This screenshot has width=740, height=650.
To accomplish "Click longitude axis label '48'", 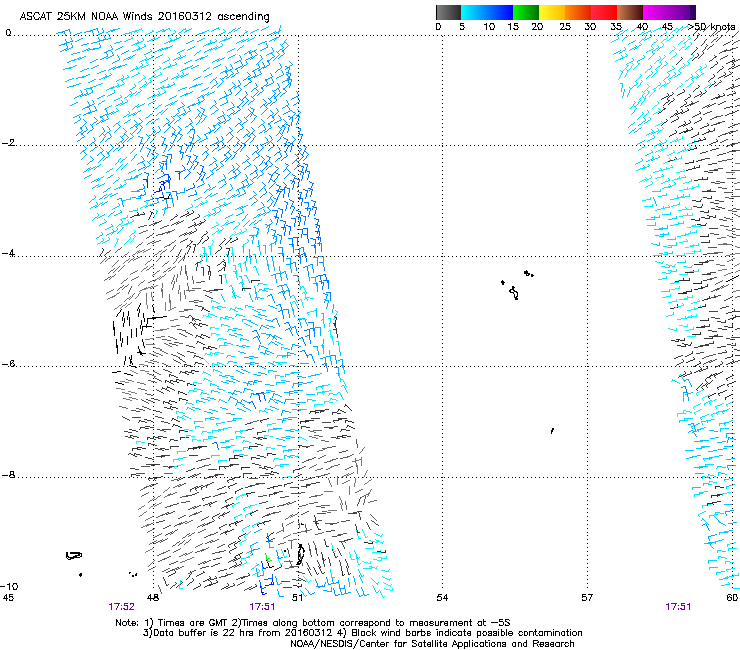I will 153,598.
